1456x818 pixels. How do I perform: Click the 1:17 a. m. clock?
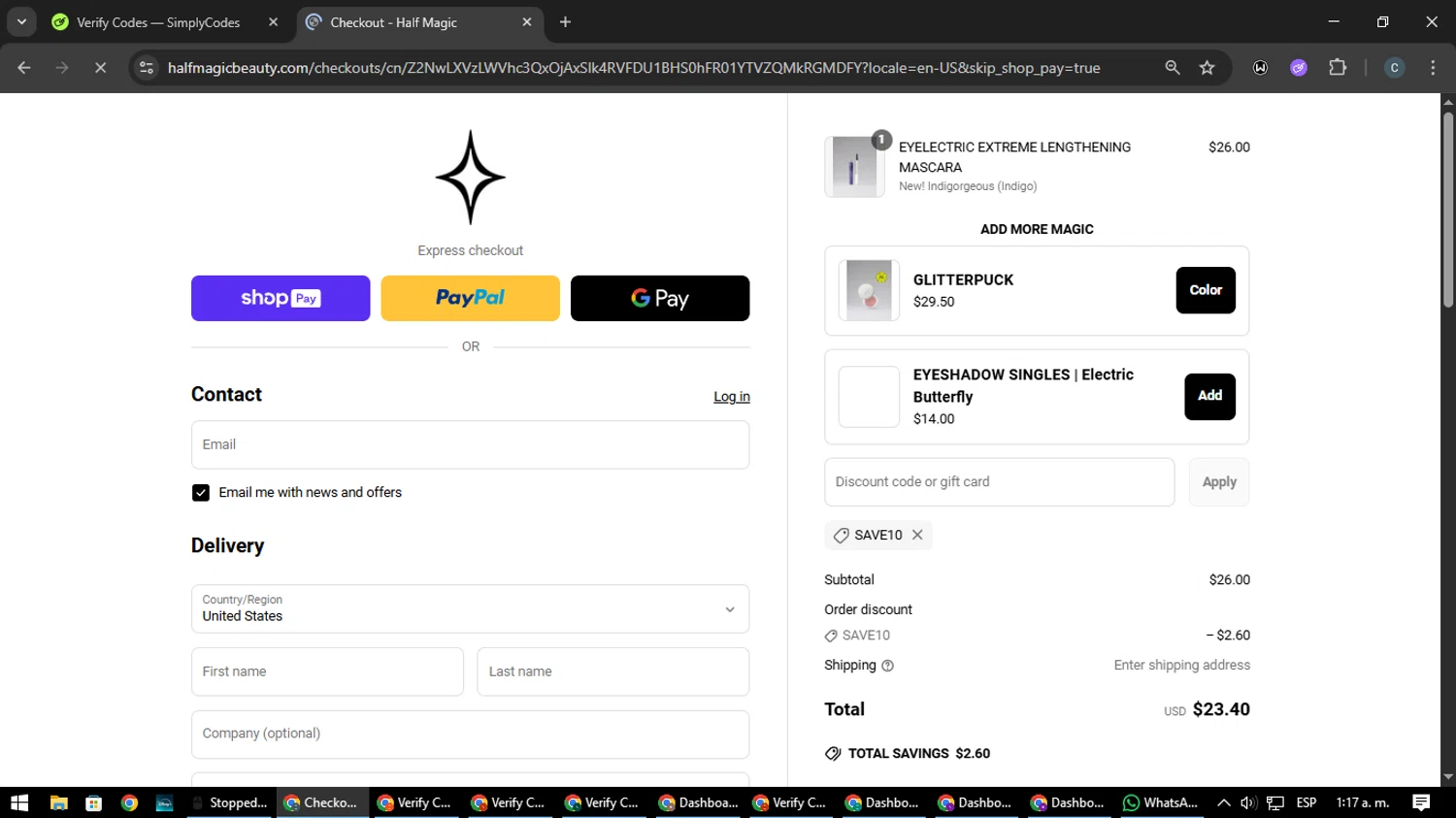pos(1363,802)
